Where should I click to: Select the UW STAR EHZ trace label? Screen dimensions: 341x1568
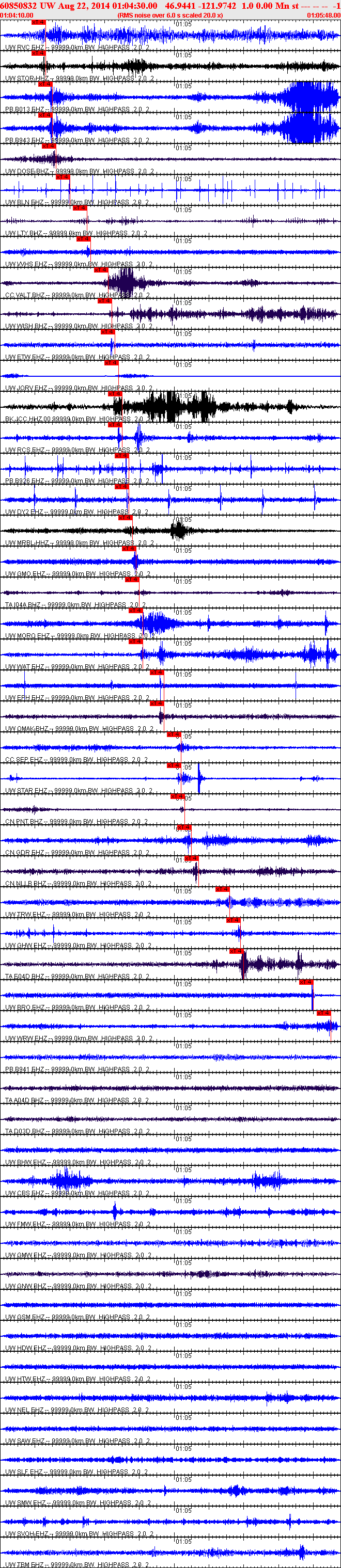pyautogui.click(x=79, y=791)
